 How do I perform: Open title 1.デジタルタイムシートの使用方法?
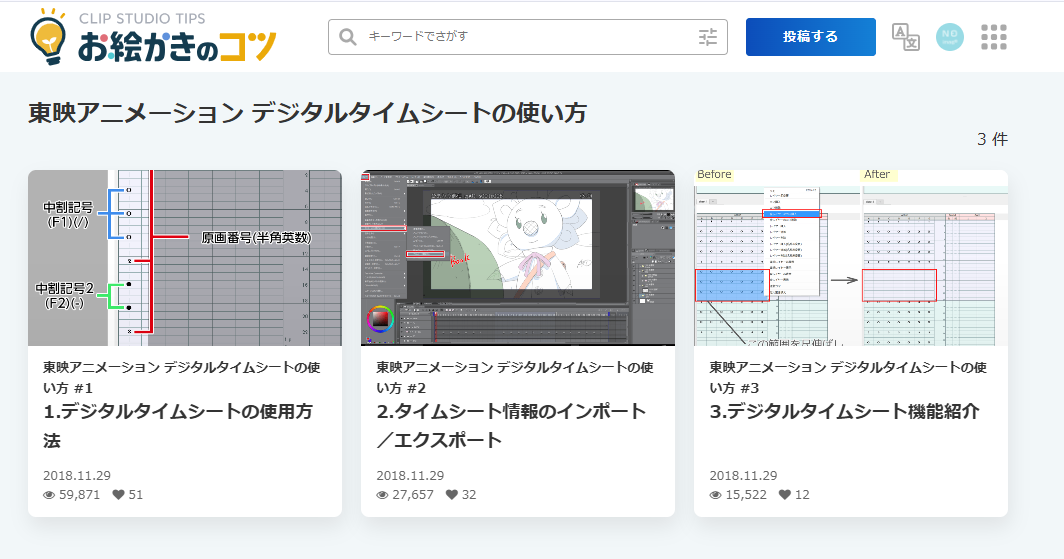(x=178, y=425)
